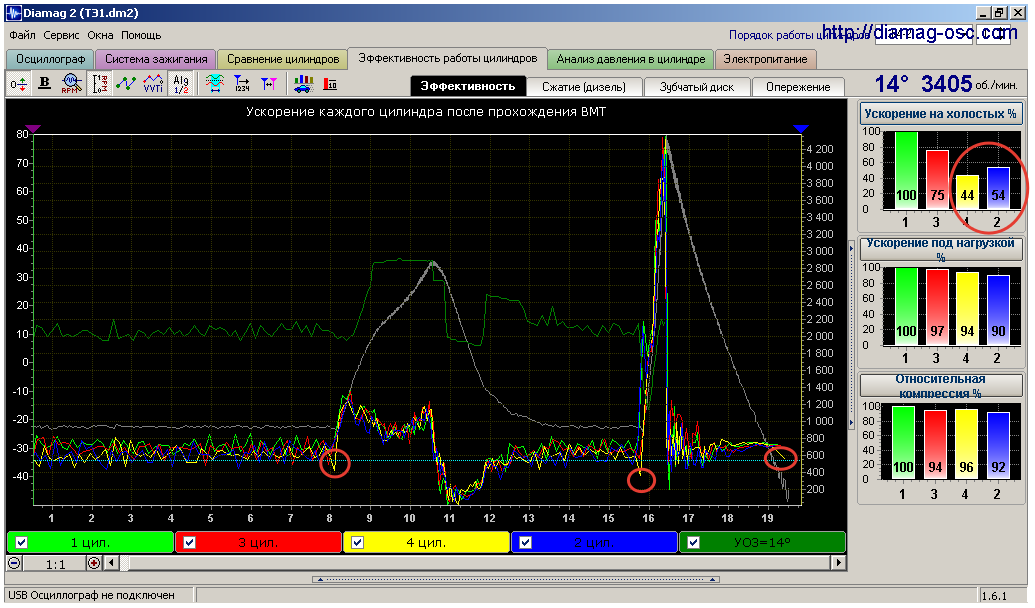Image resolution: width=1035 pixels, height=608 pixels.
Task: Select the Зубчатый диск sub-tab
Action: (x=696, y=86)
